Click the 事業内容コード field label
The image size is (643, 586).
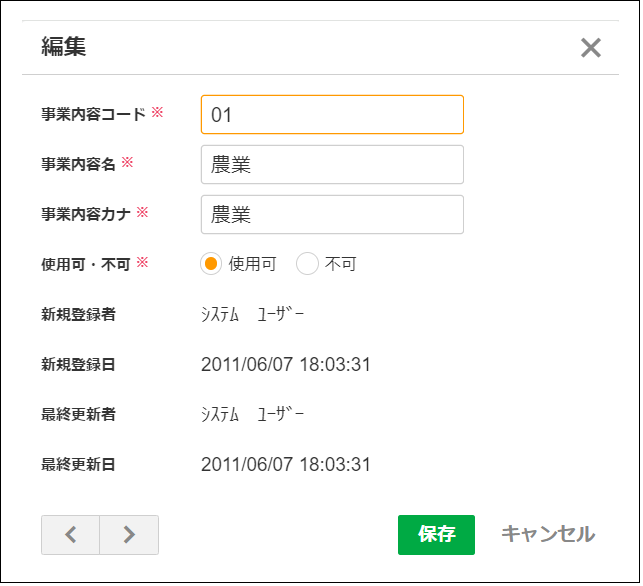93,114
